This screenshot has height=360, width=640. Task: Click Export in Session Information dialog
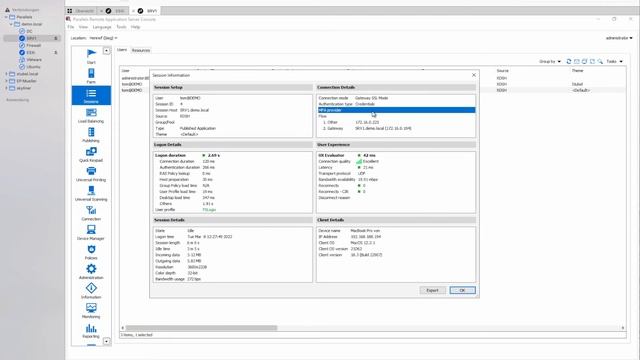(432, 290)
